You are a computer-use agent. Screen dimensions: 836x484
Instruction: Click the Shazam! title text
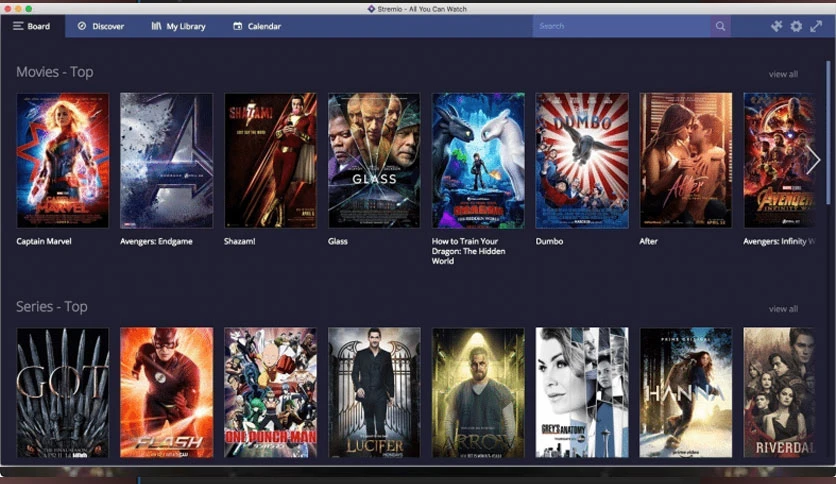pyautogui.click(x=239, y=241)
